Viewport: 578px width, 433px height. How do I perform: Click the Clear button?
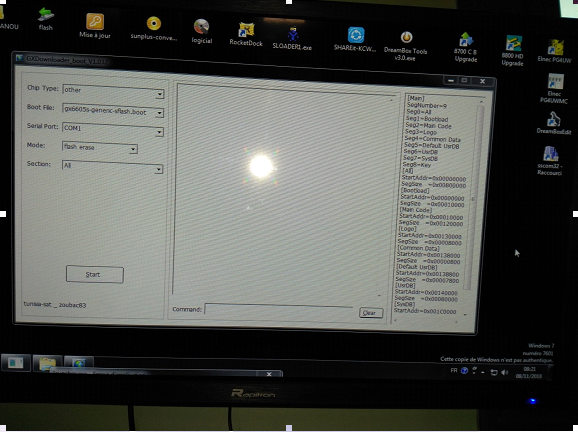point(371,313)
